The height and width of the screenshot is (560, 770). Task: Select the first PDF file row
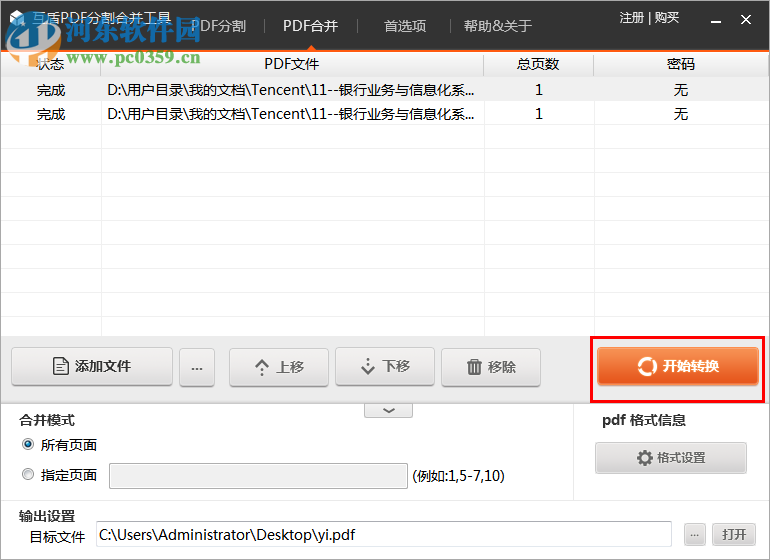coord(385,90)
